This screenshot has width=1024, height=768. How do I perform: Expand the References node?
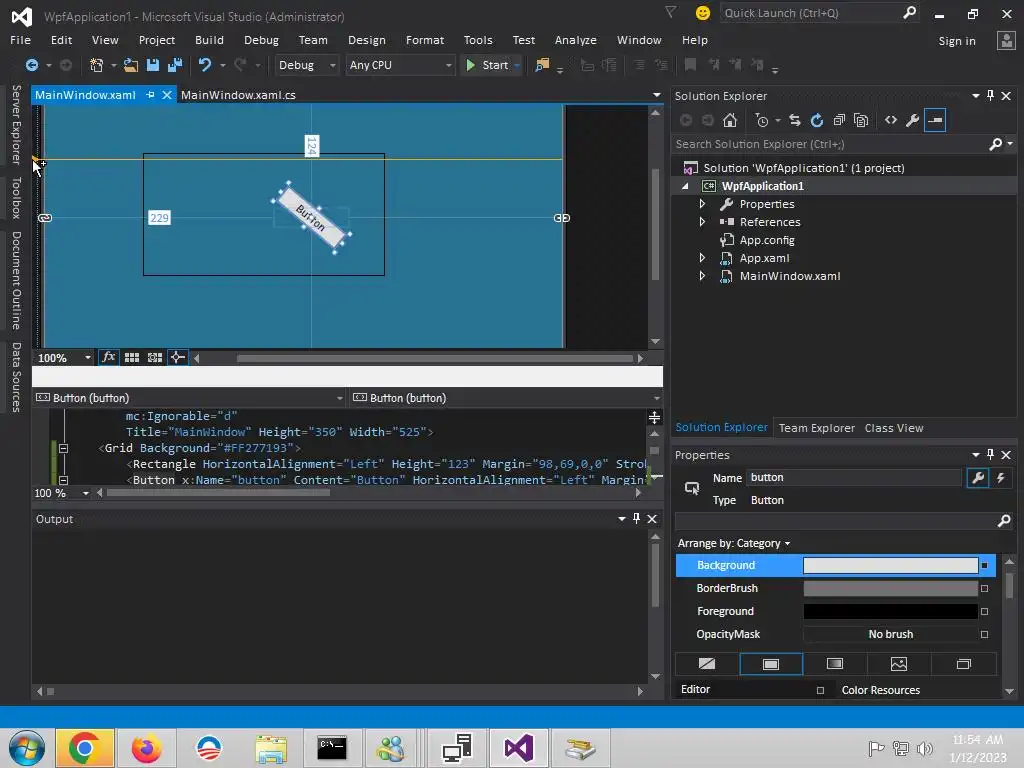(703, 222)
